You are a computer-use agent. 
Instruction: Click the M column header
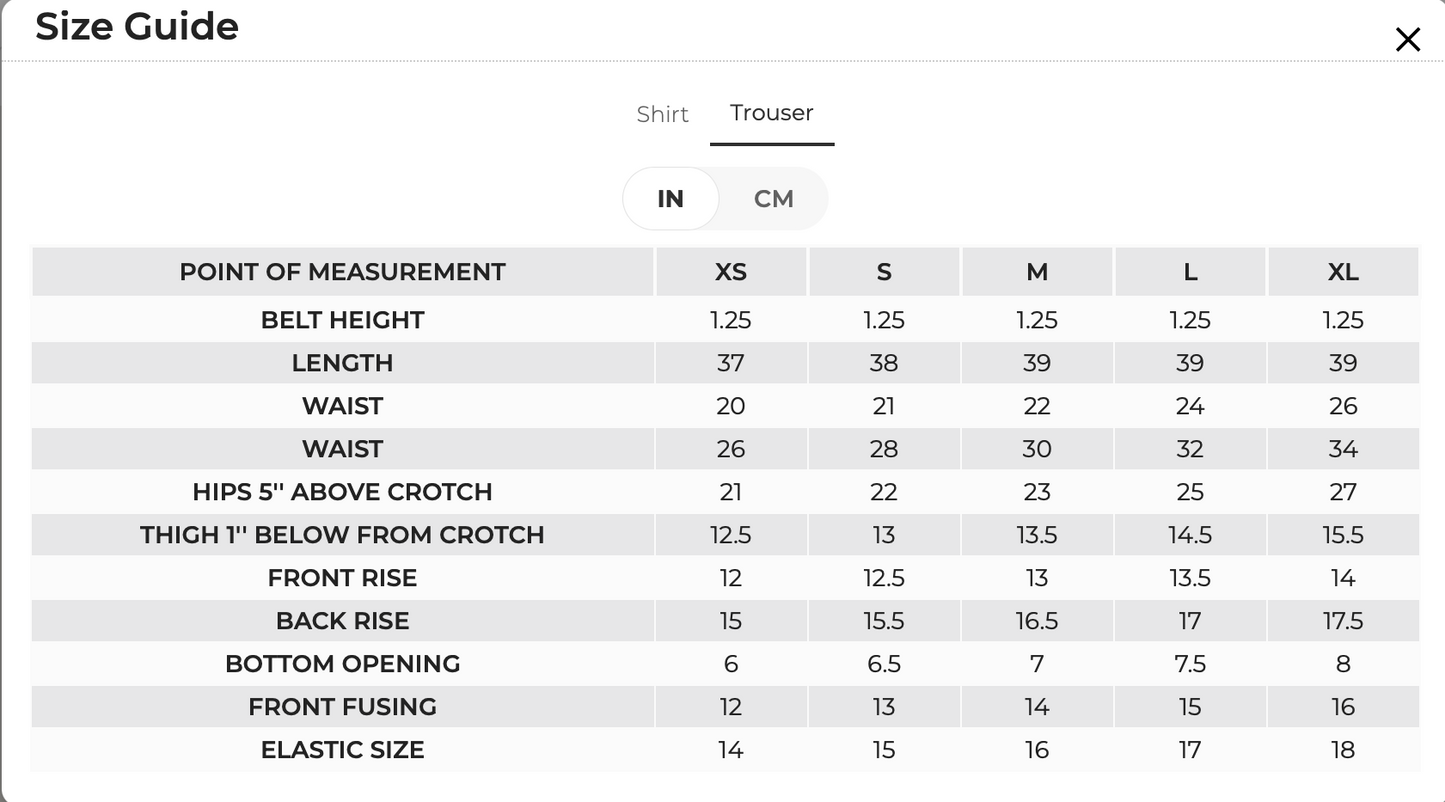tap(1037, 272)
